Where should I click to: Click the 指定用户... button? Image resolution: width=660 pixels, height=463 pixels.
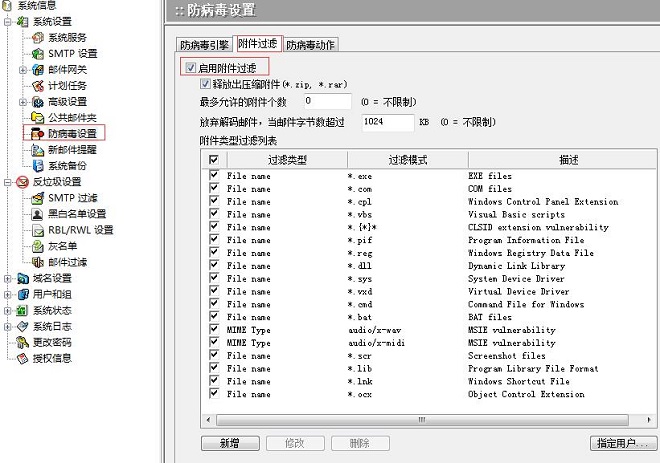623,443
